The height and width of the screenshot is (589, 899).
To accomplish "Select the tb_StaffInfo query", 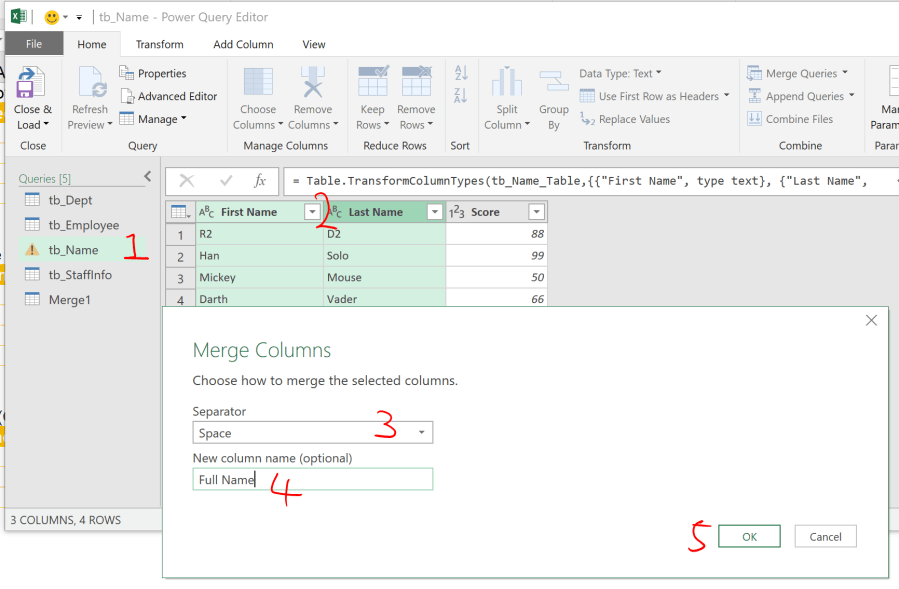I will coord(80,275).
